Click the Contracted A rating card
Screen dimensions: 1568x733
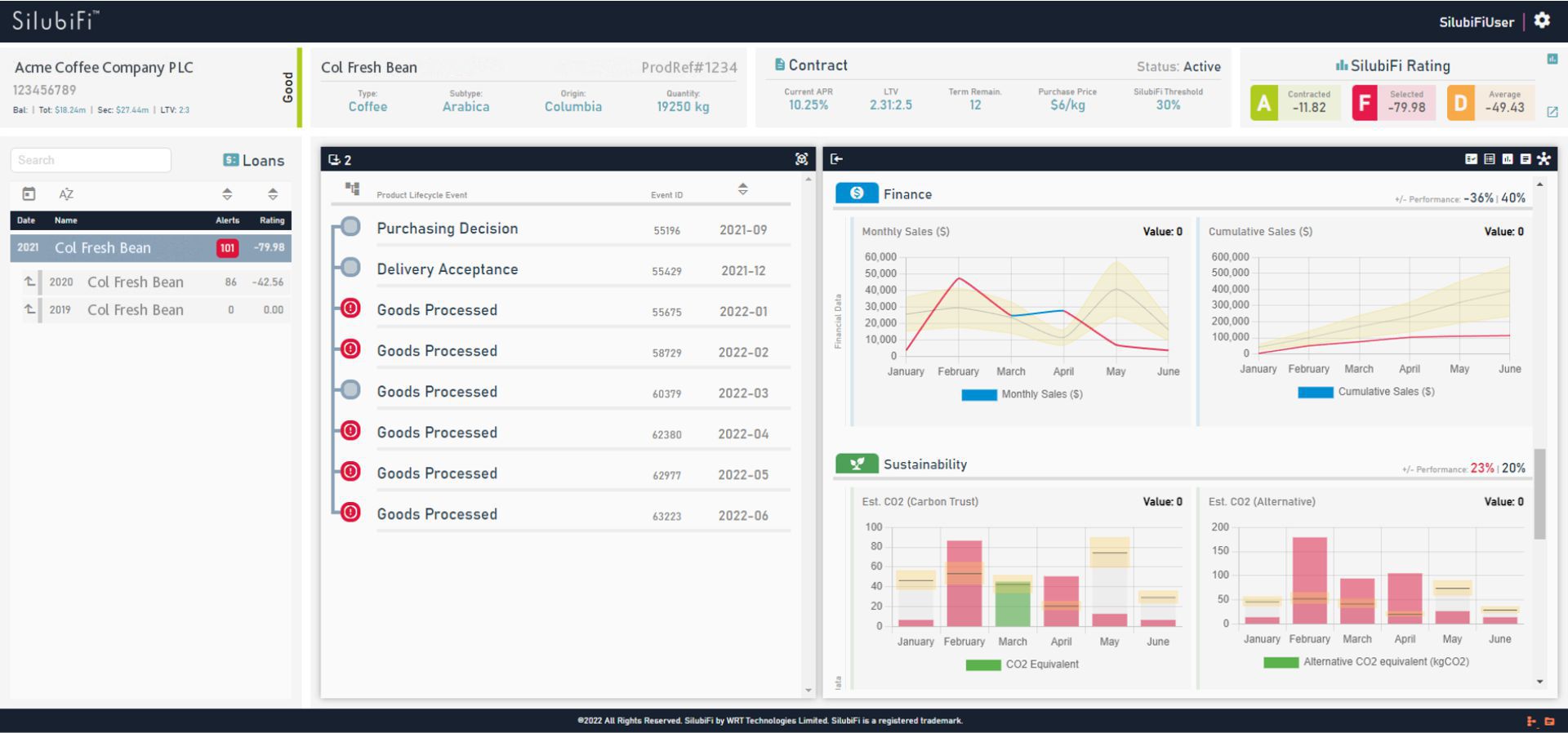click(1295, 103)
